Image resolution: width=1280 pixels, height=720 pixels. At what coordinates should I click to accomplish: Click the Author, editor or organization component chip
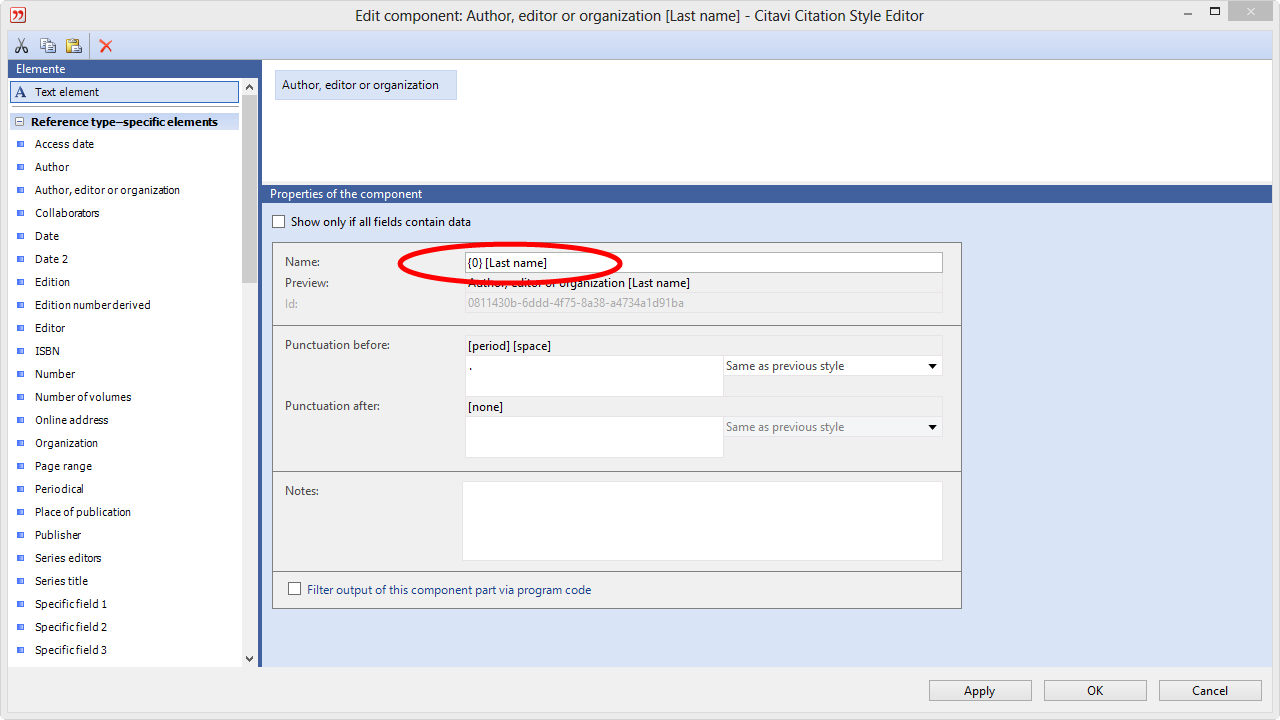tap(366, 85)
